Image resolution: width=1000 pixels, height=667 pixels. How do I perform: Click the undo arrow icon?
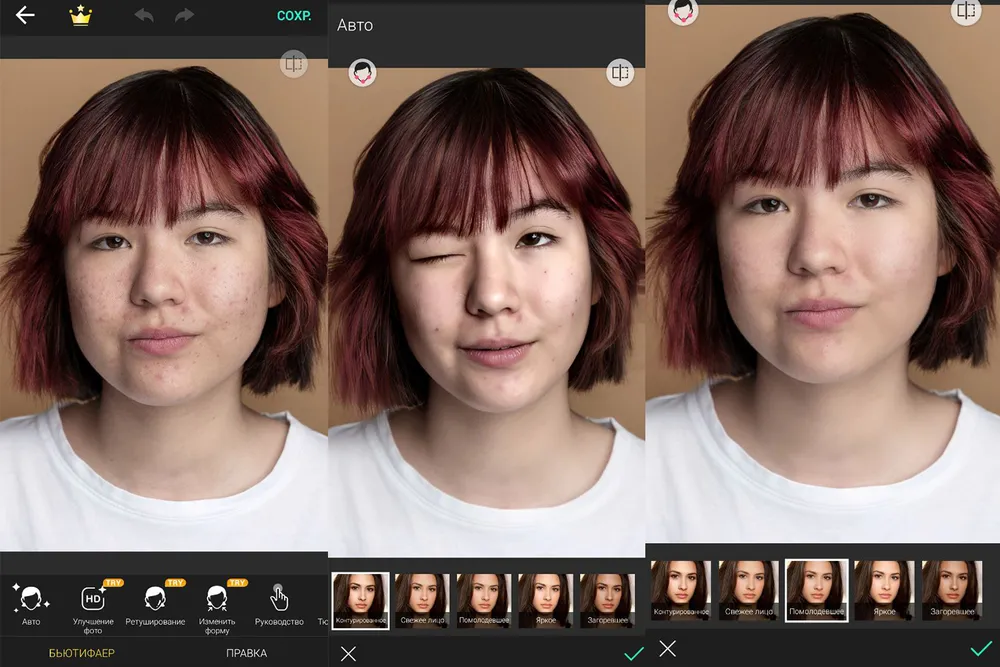(144, 15)
